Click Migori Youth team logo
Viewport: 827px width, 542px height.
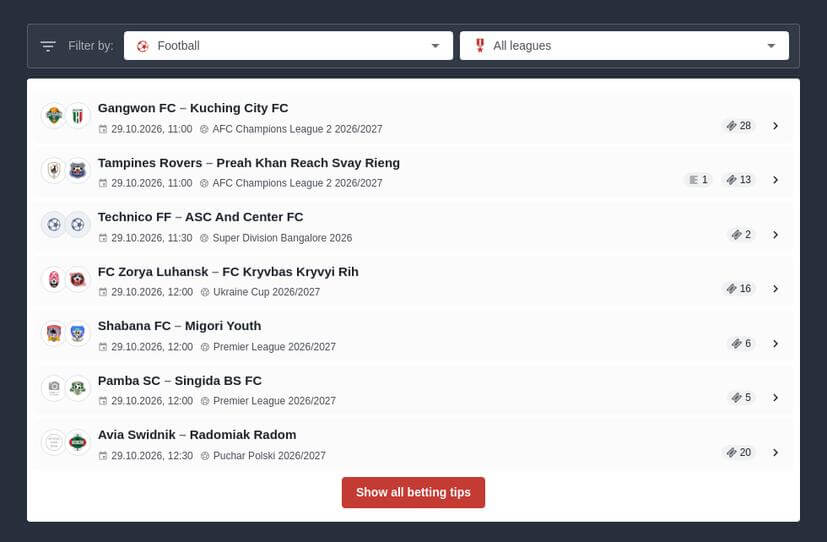tap(78, 333)
